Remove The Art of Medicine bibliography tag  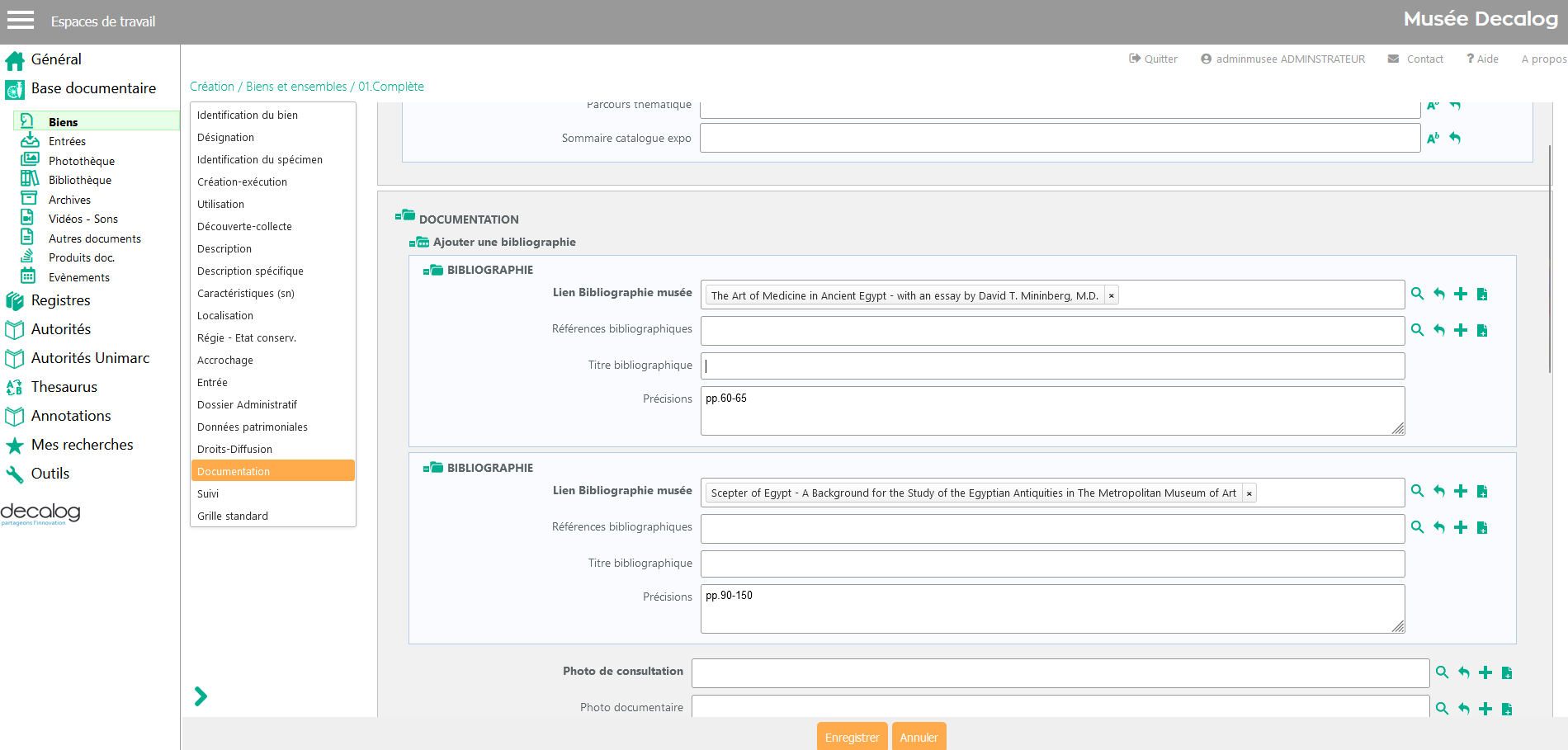click(x=1112, y=295)
